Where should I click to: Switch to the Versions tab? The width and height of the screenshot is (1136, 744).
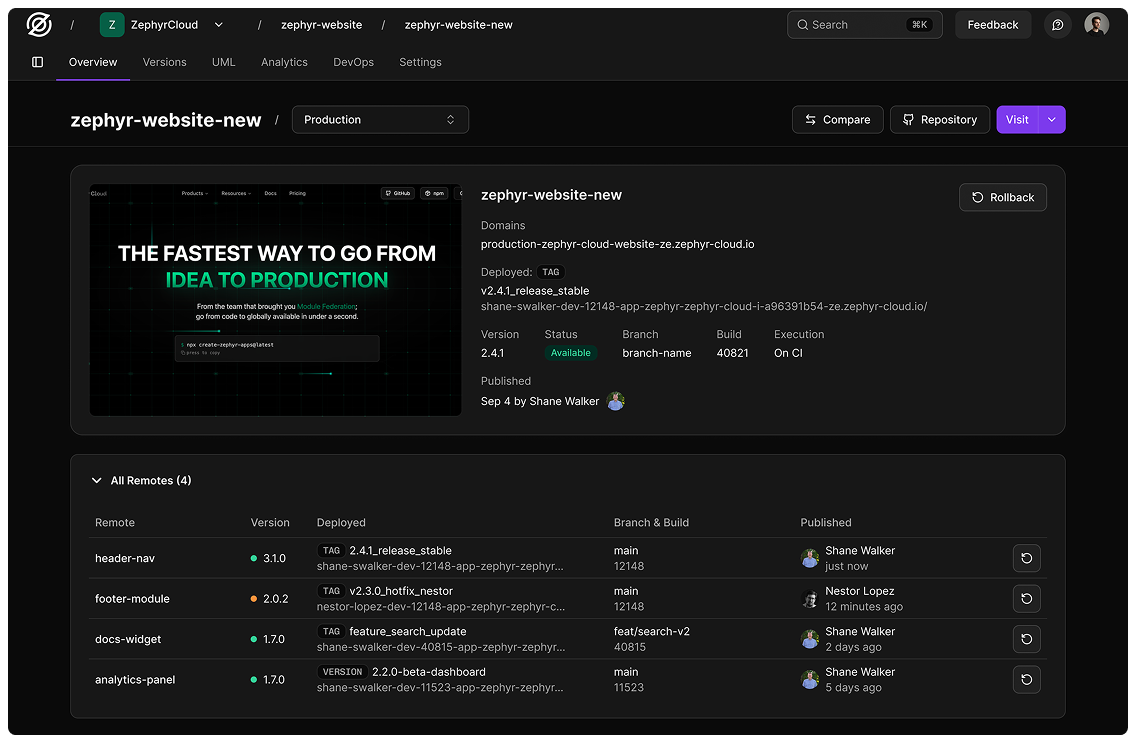tap(164, 62)
